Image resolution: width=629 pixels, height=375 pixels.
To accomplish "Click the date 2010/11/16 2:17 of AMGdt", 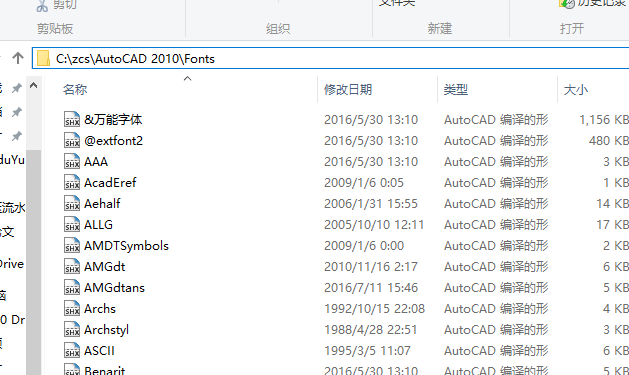I will click(x=371, y=267).
